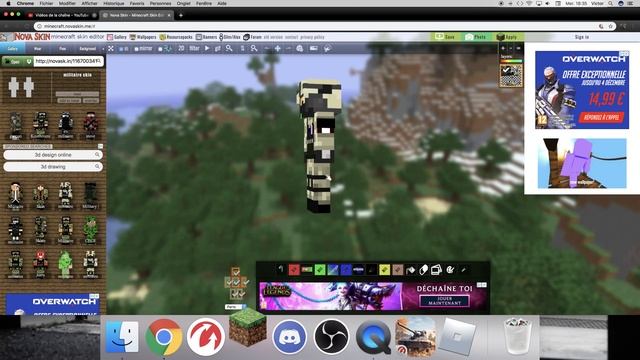Open the Banners page link
The image size is (640, 360).
pyautogui.click(x=207, y=37)
